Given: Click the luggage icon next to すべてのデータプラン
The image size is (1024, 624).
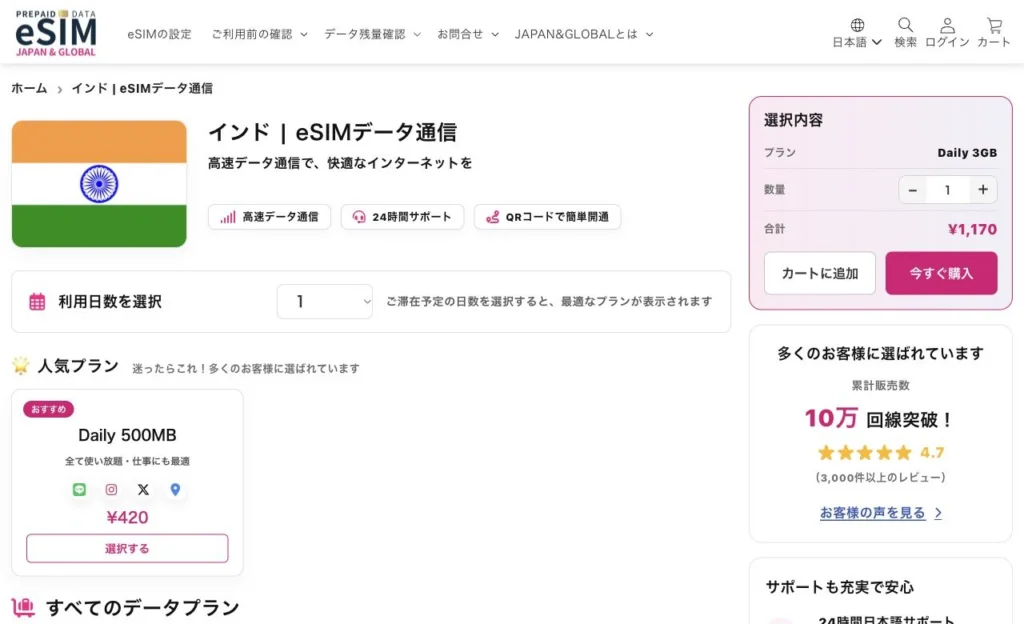Looking at the screenshot, I should (x=24, y=607).
